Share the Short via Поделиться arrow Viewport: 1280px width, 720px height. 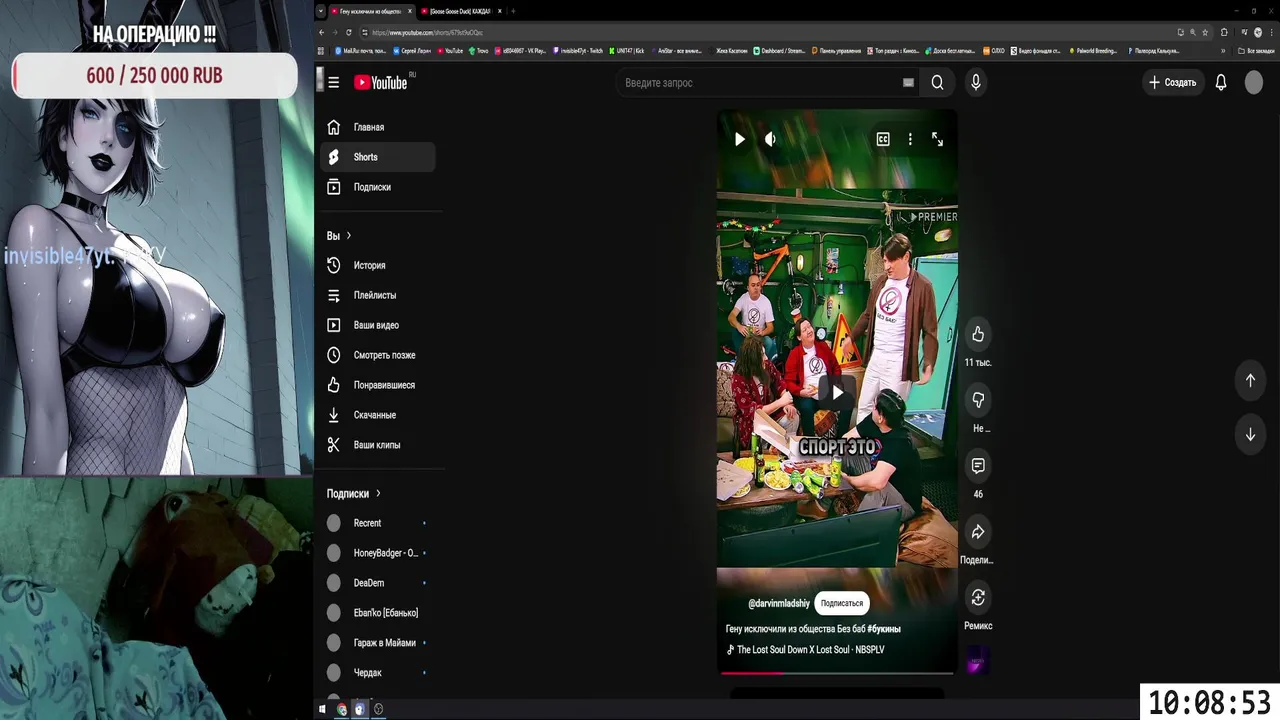pos(978,532)
